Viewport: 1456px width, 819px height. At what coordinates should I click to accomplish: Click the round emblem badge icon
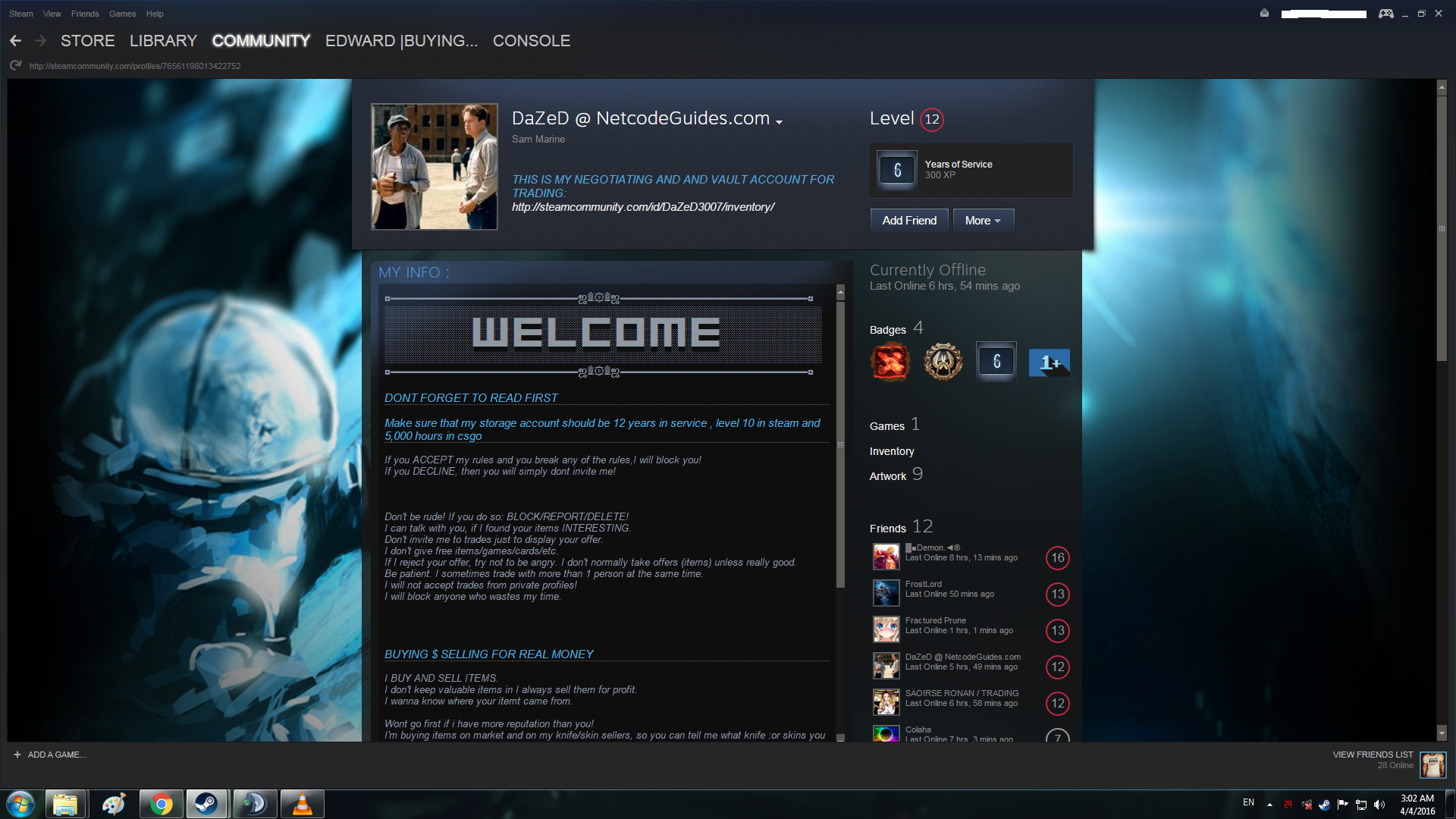pyautogui.click(x=943, y=362)
